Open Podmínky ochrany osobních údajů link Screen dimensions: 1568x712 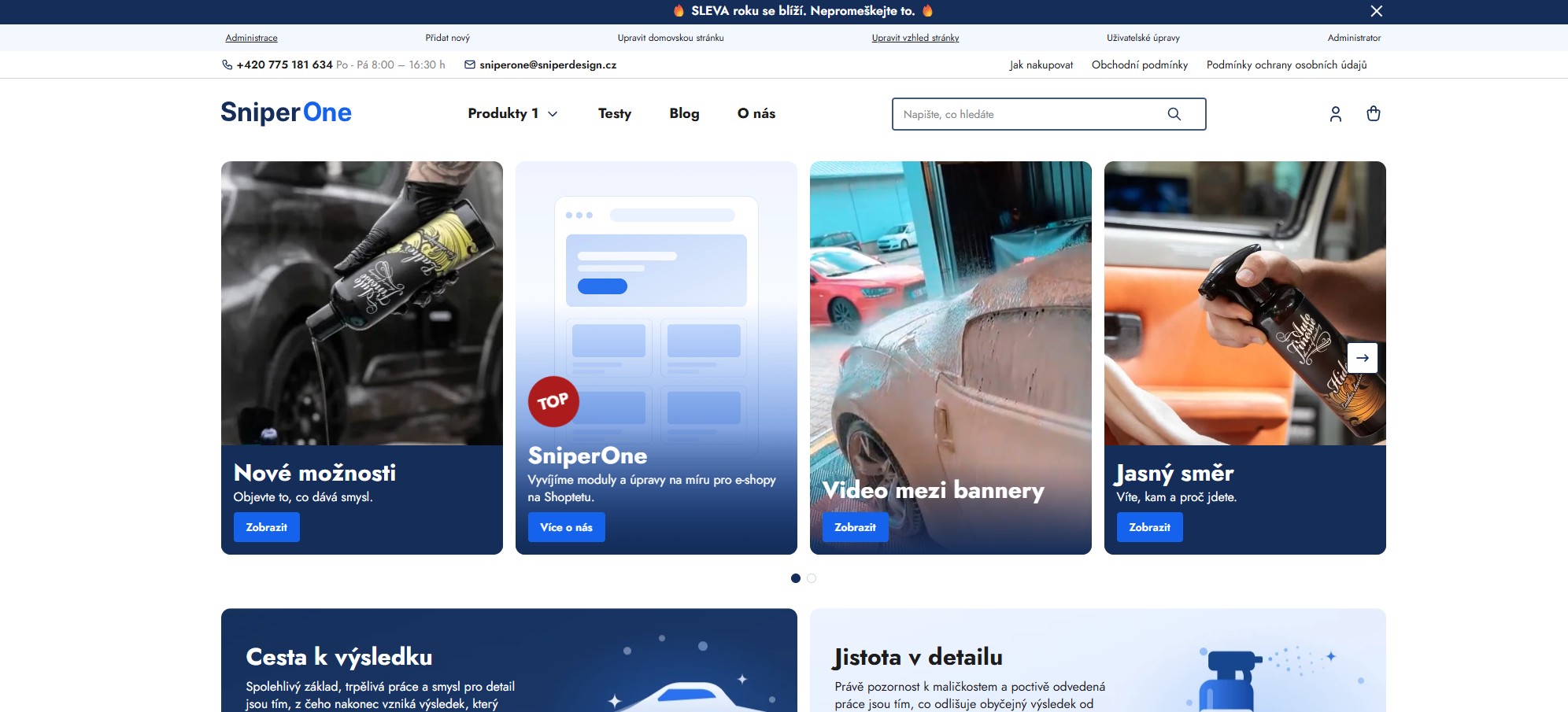(x=1287, y=65)
